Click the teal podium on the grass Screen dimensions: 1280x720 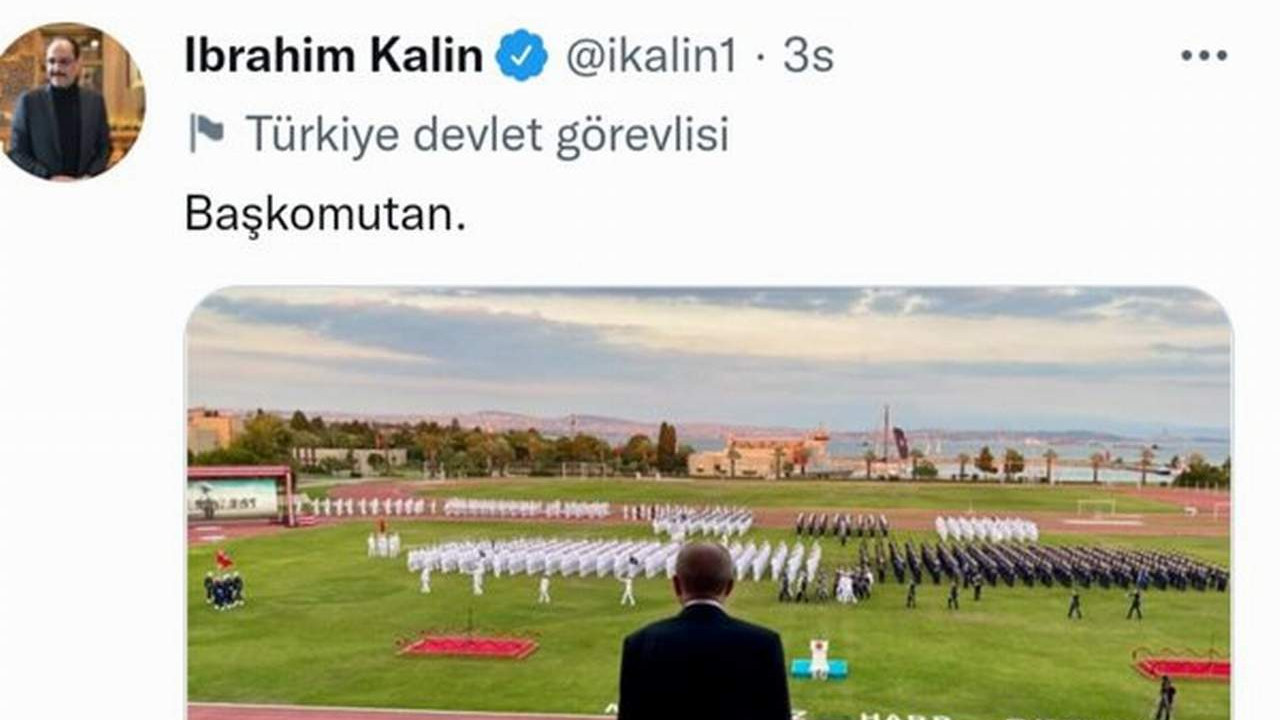[819, 667]
